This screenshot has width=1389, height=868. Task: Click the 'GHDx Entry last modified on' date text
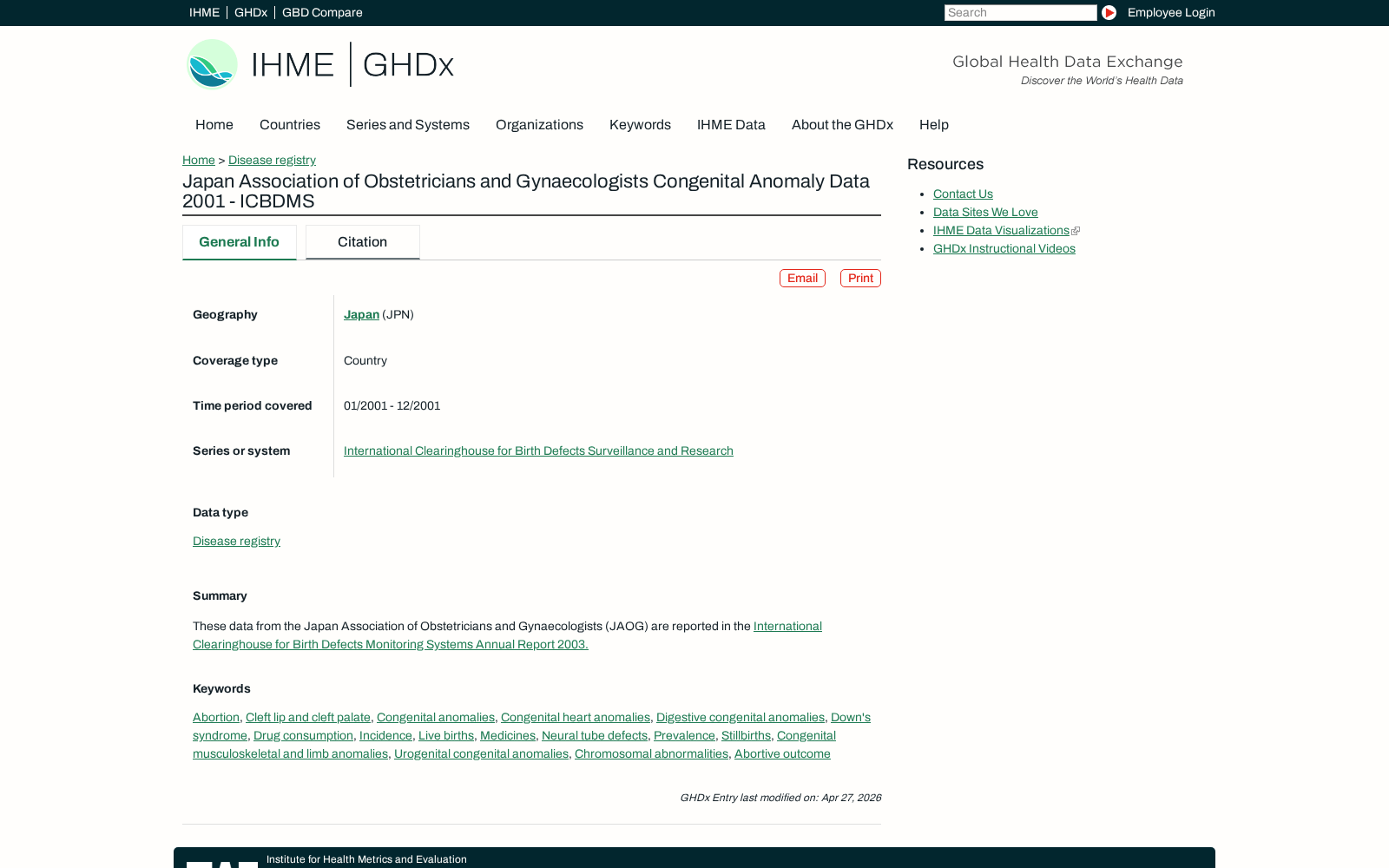click(780, 798)
